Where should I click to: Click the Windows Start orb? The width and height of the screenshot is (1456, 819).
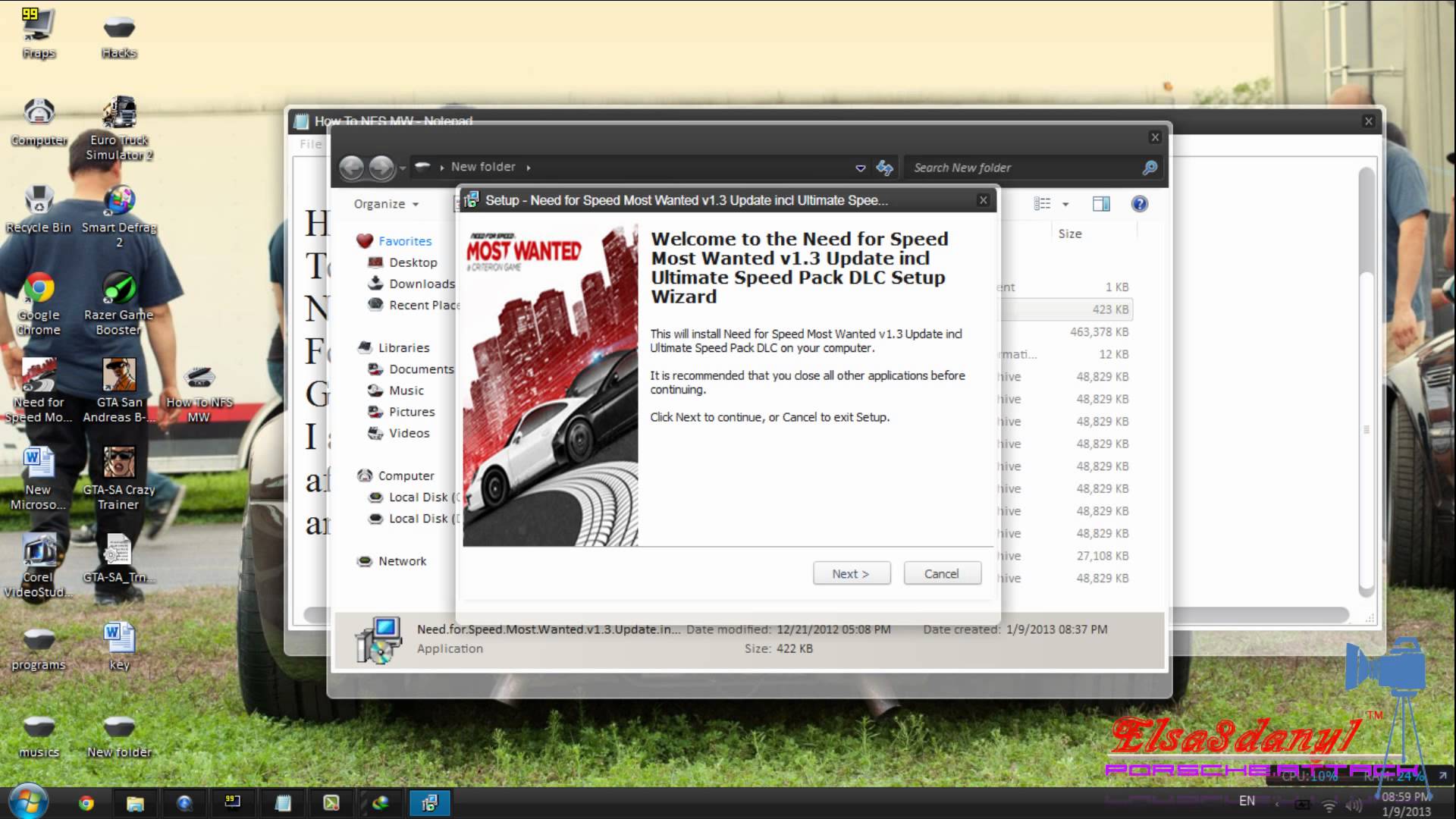29,802
